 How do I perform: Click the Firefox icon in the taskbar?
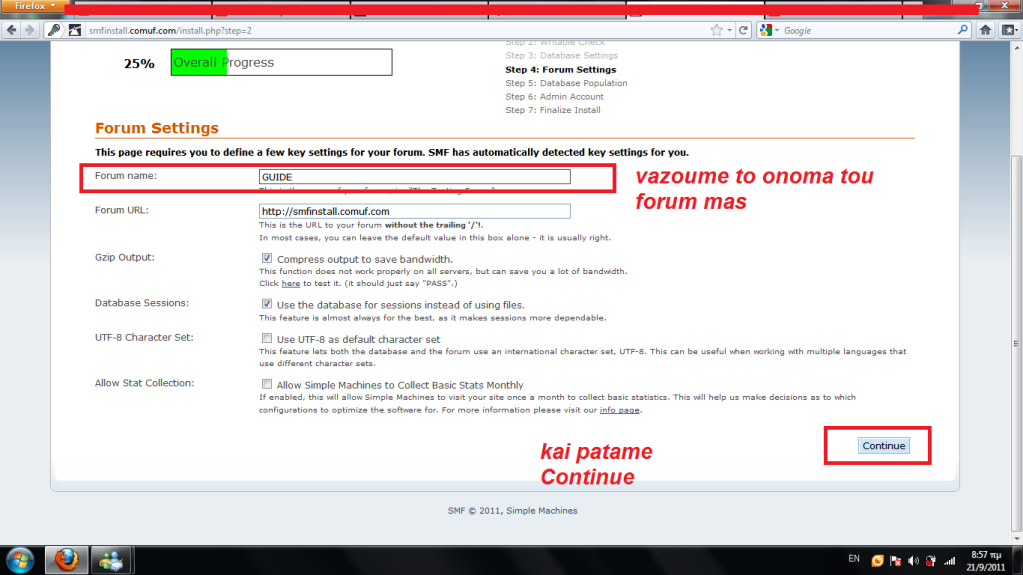67,558
